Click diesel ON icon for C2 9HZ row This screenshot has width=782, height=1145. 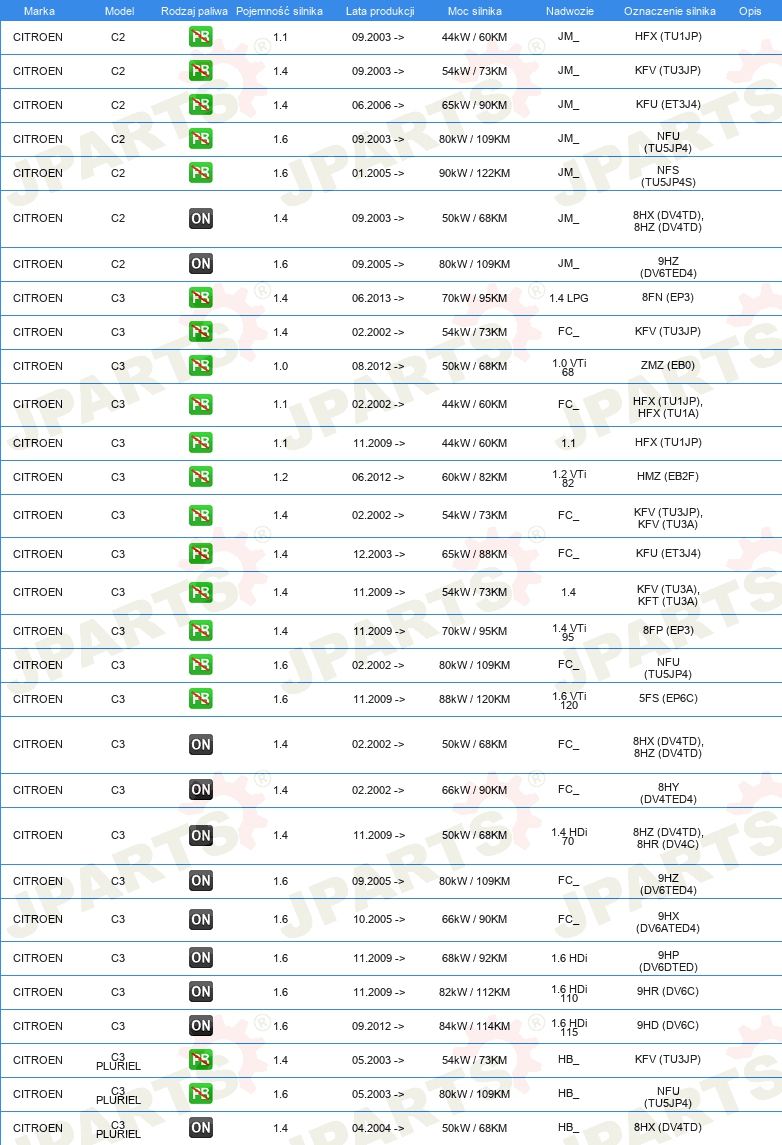200,264
